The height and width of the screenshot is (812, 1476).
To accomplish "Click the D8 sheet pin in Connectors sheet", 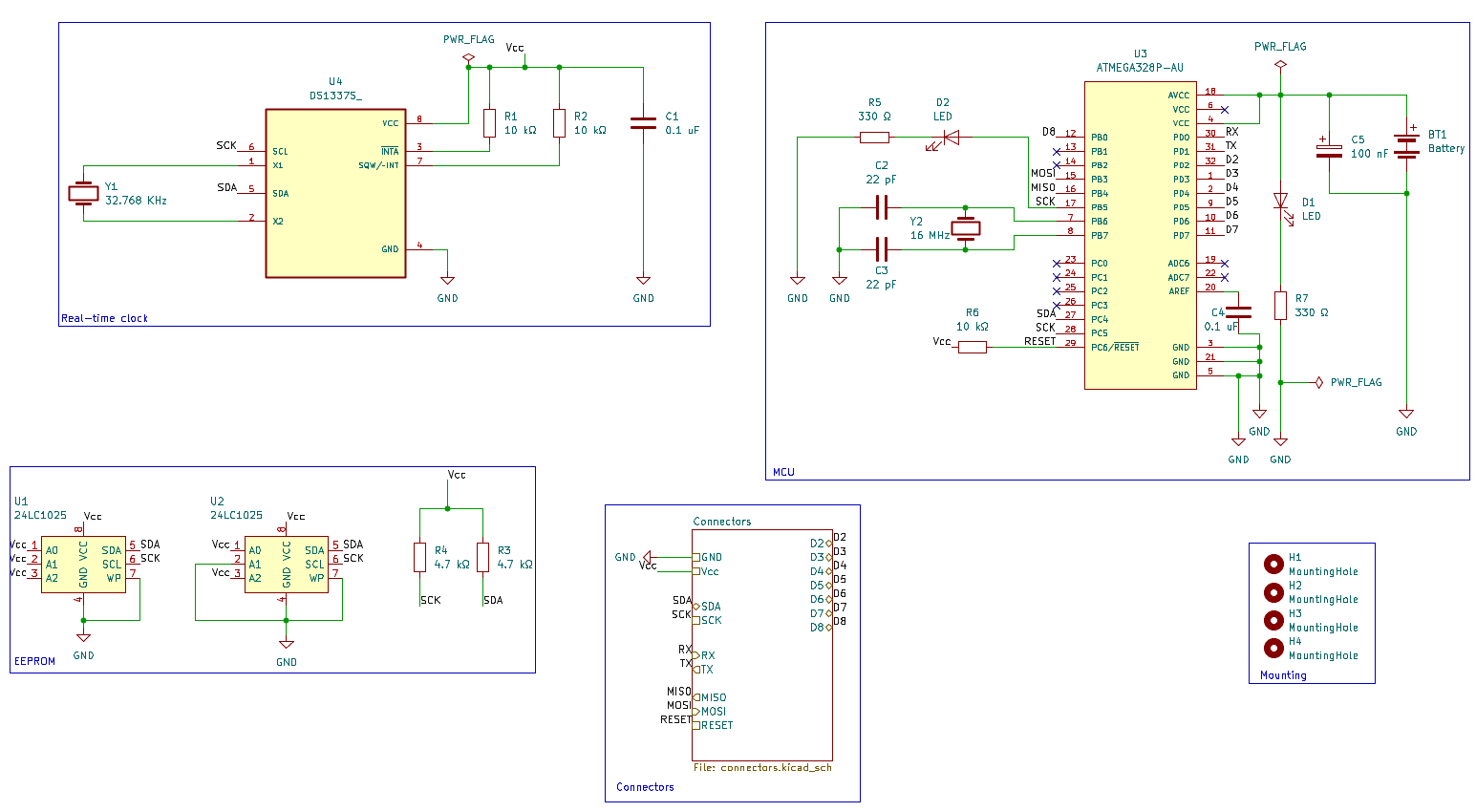I will (x=821, y=628).
